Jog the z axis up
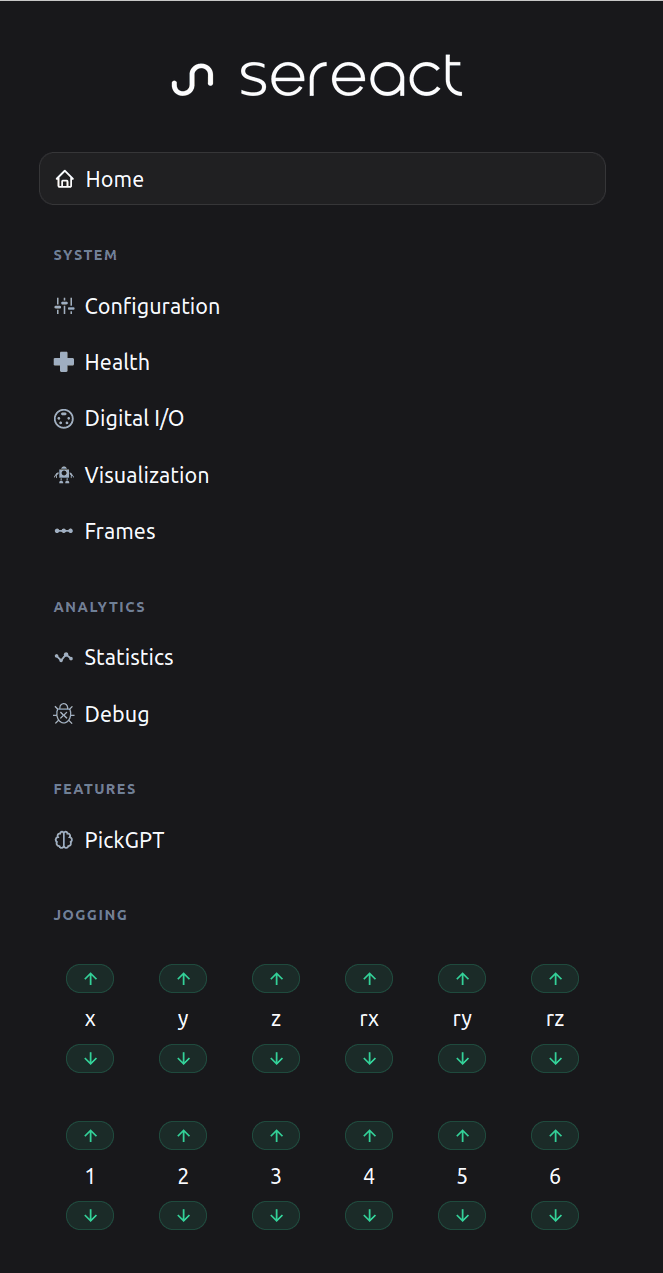The height and width of the screenshot is (1273, 663). (x=276, y=979)
